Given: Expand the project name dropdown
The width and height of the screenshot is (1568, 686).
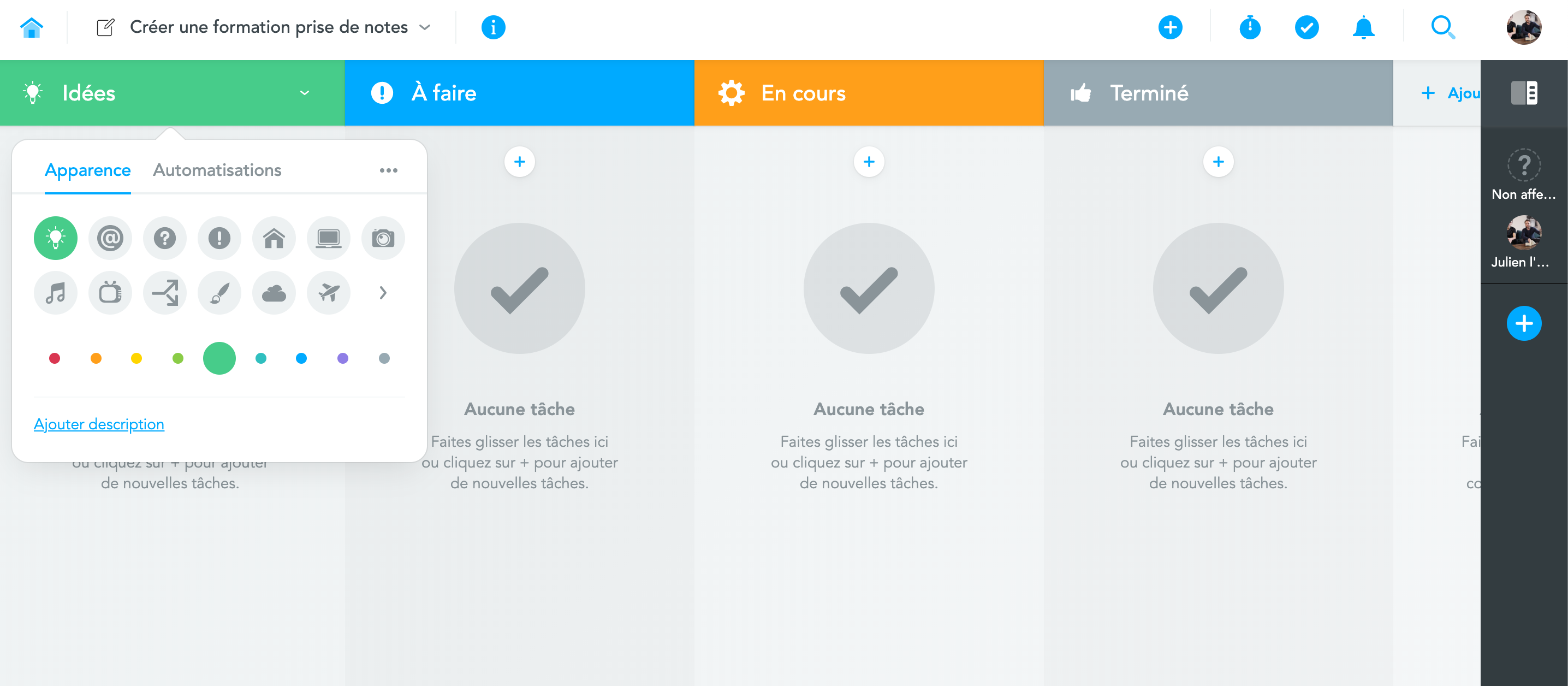Looking at the screenshot, I should point(425,27).
